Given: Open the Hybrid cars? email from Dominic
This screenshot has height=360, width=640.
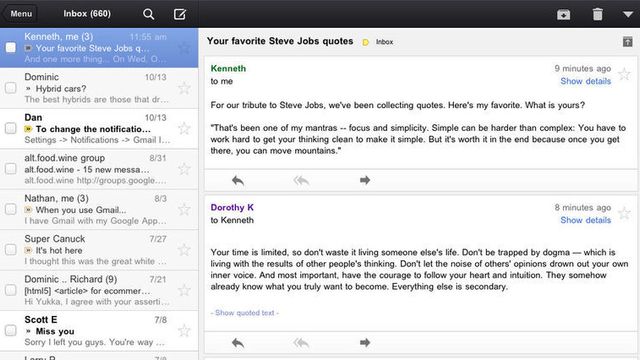Looking at the screenshot, I should point(99,88).
